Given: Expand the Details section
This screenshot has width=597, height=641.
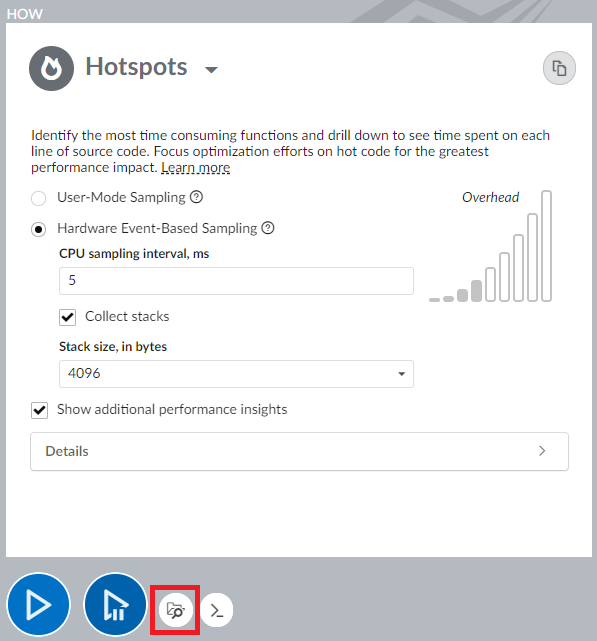Looking at the screenshot, I should [299, 451].
